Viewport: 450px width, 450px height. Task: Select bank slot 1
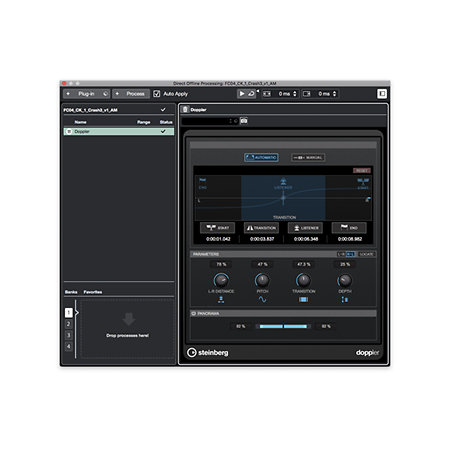click(68, 312)
